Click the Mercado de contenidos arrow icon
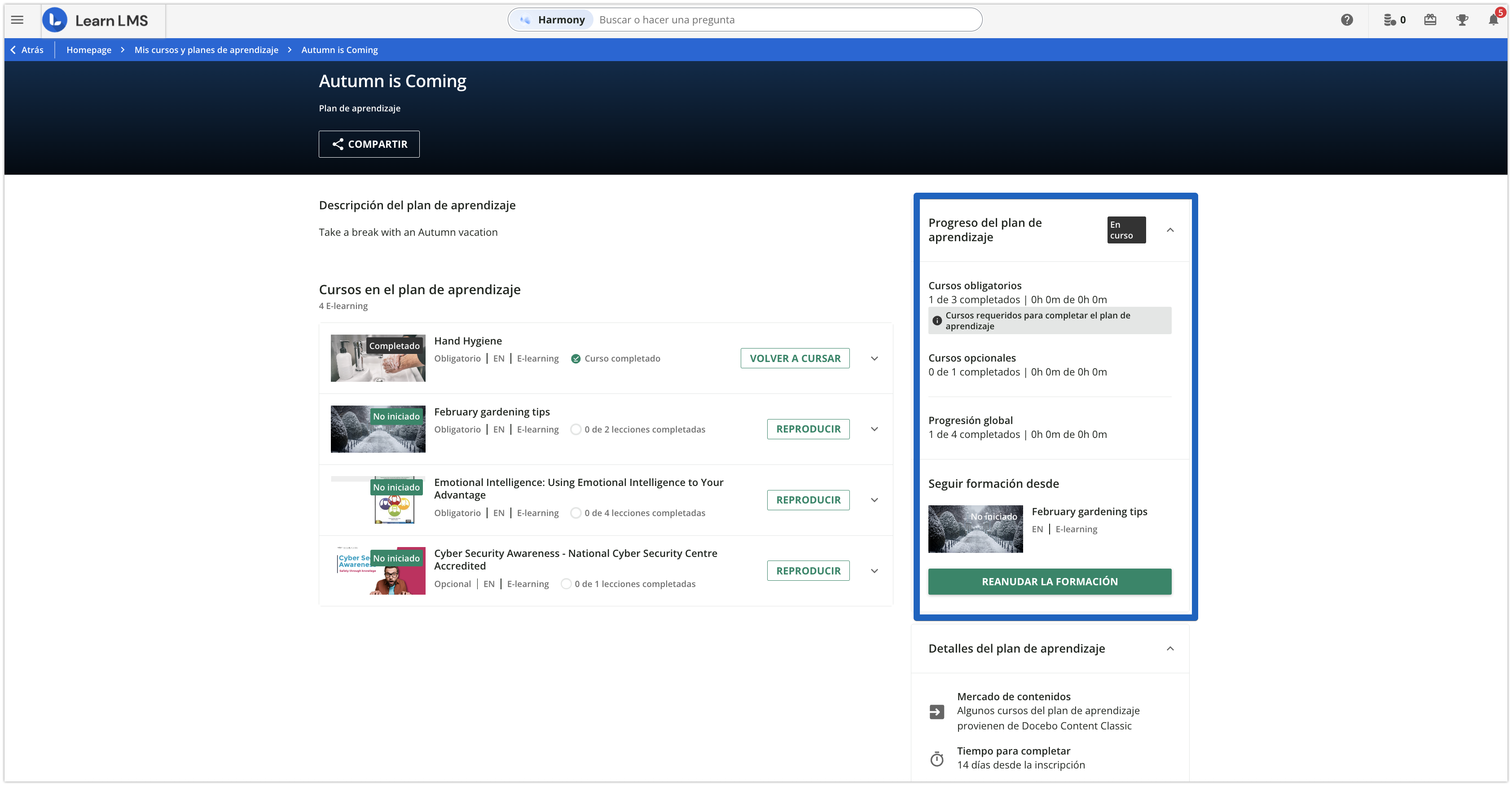The width and height of the screenshot is (1512, 786). (x=937, y=711)
